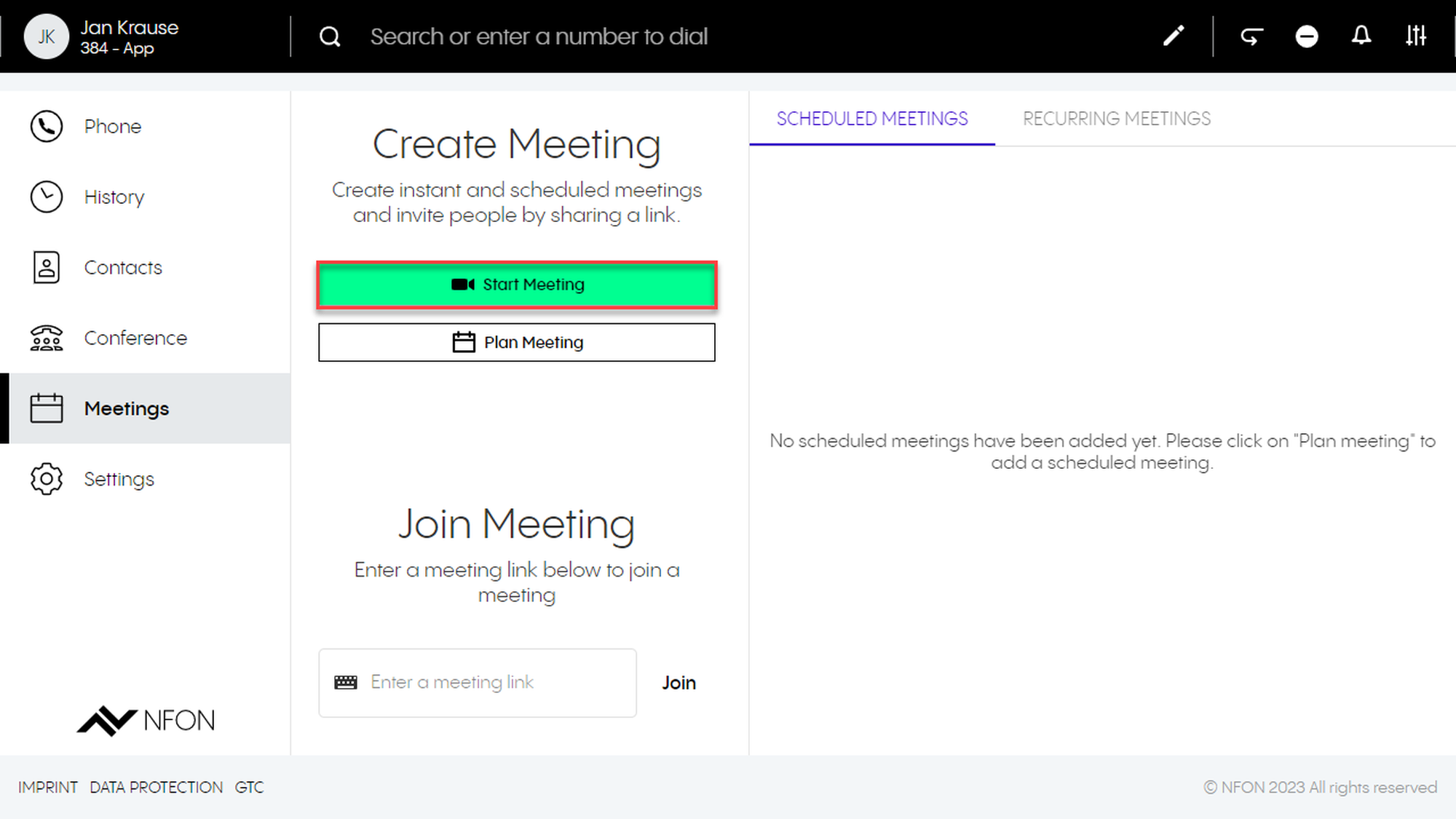Select Scheduled Meetings tab

pyautogui.click(x=871, y=119)
